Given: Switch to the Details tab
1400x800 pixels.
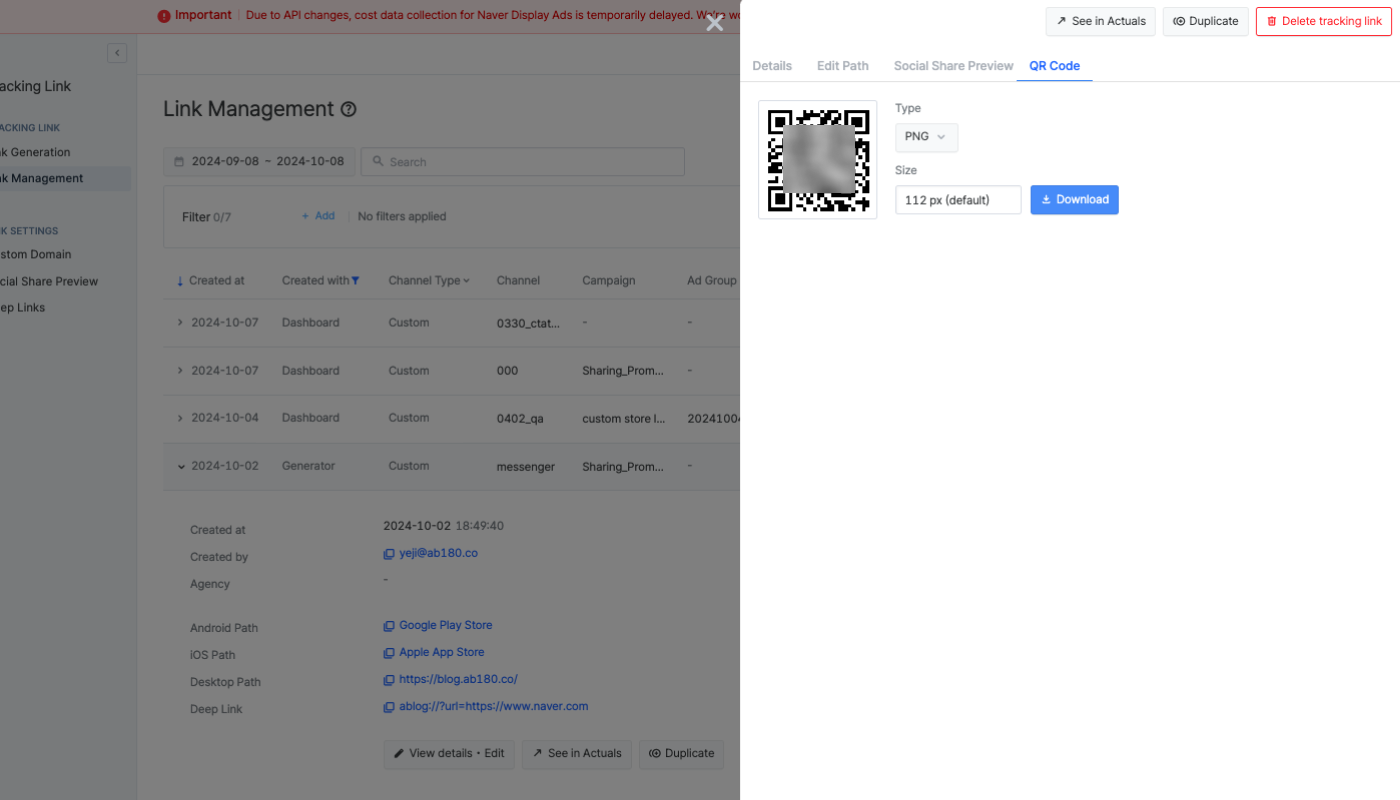Looking at the screenshot, I should [x=772, y=66].
